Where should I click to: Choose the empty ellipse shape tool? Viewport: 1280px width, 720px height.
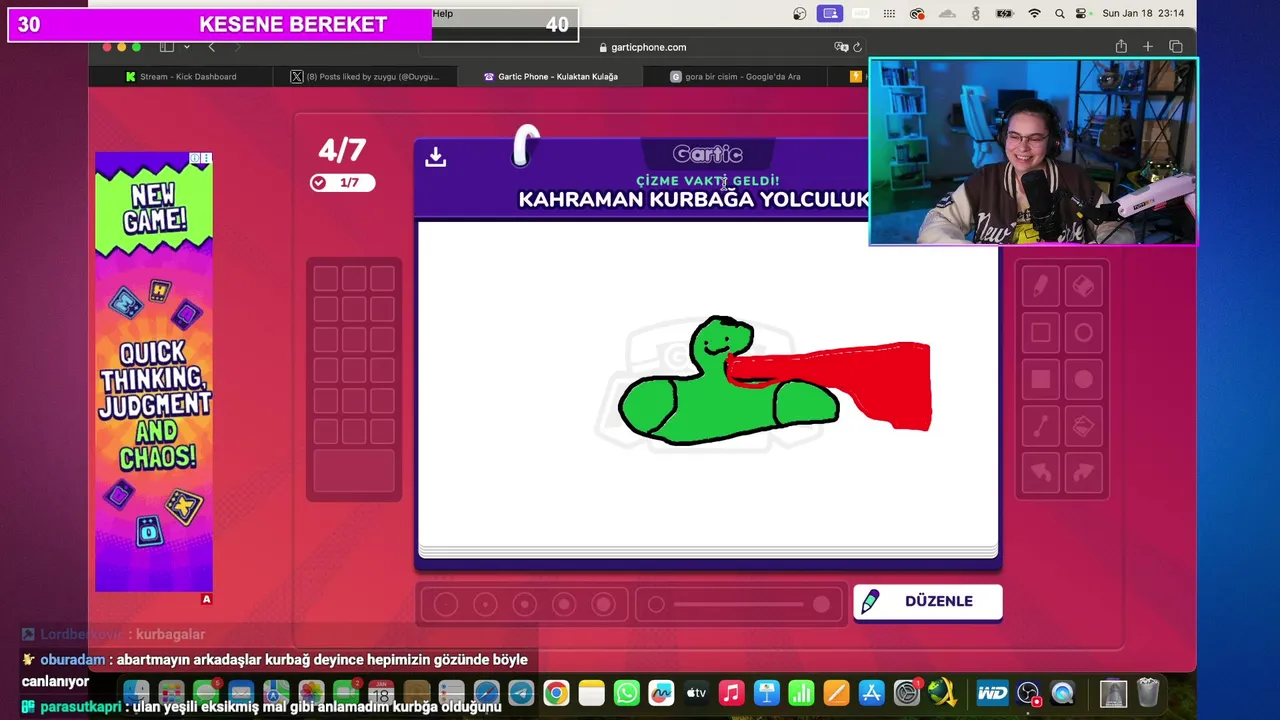pyautogui.click(x=1084, y=333)
